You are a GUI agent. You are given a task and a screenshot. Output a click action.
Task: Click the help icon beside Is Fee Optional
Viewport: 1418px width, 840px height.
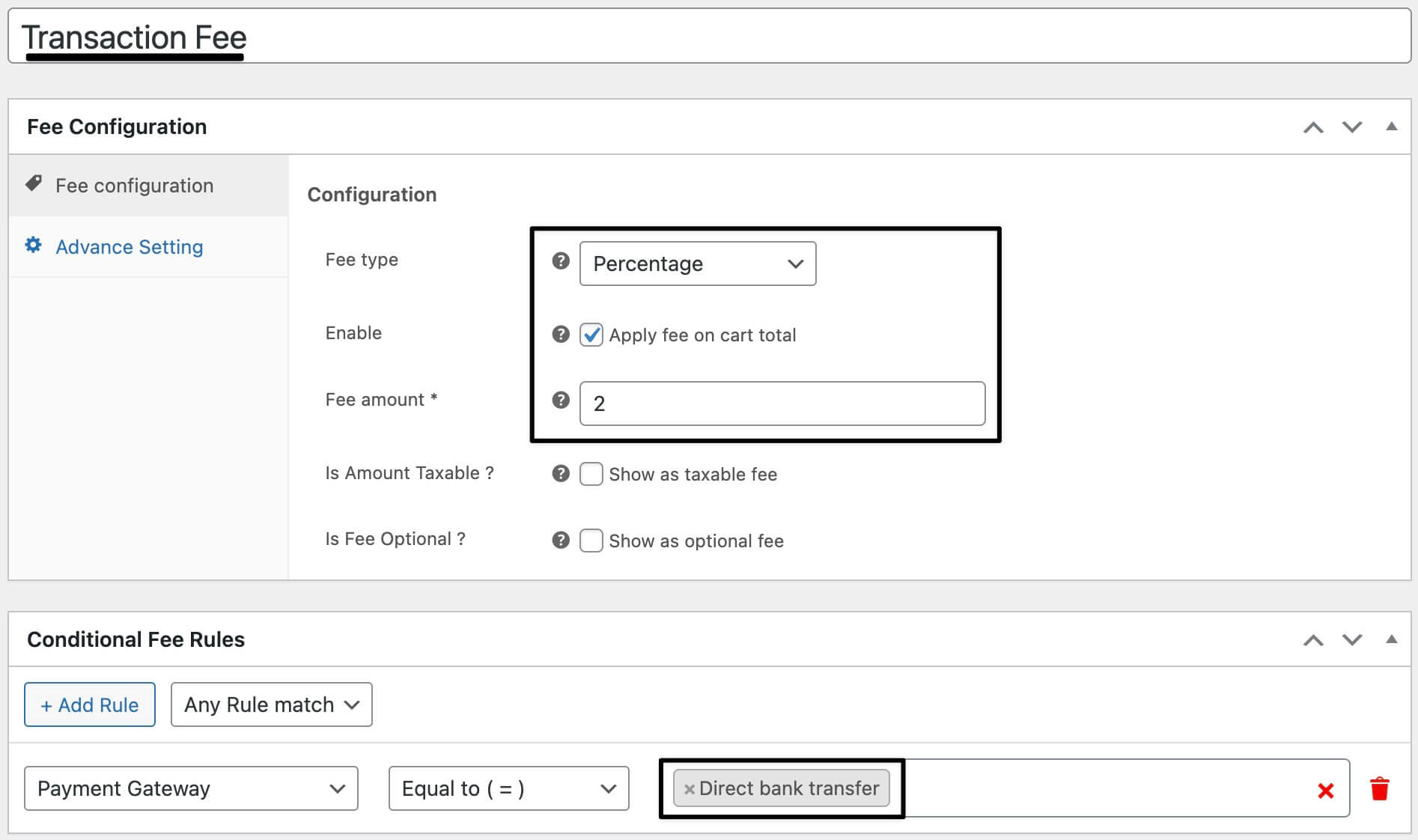click(x=560, y=540)
